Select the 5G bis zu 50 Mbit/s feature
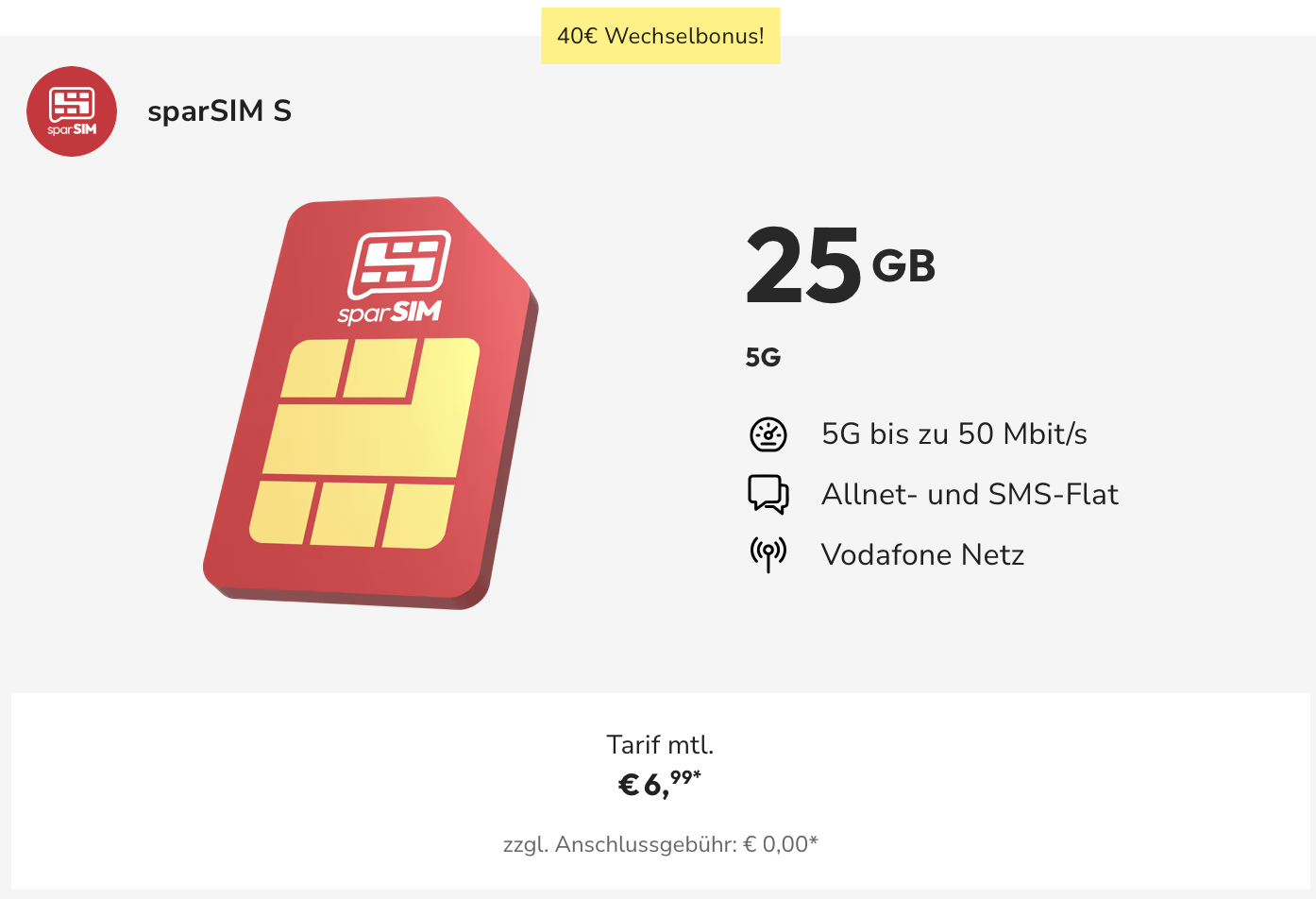This screenshot has width=1316, height=899. coord(953,434)
